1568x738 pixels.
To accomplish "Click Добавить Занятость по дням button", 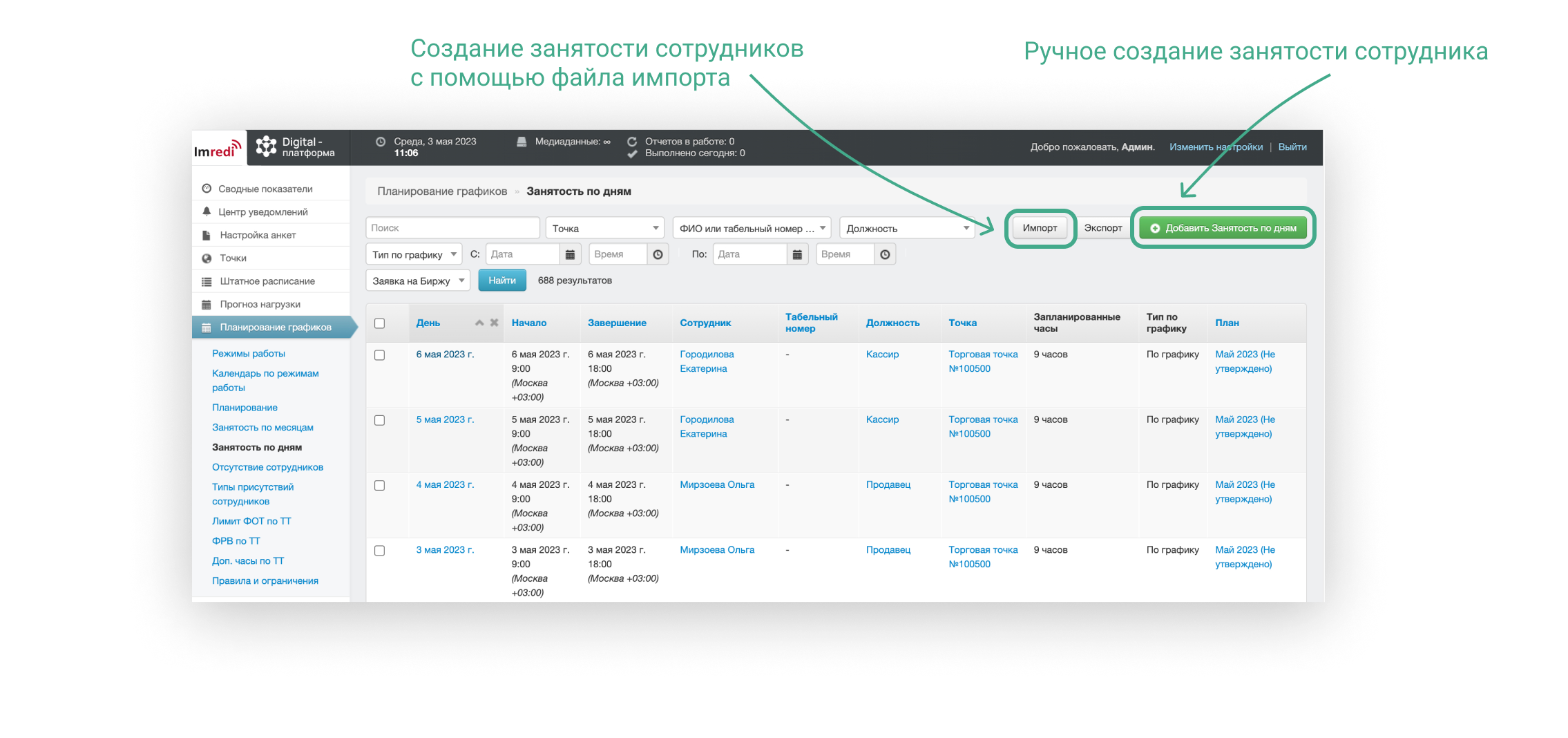I will [x=1223, y=228].
